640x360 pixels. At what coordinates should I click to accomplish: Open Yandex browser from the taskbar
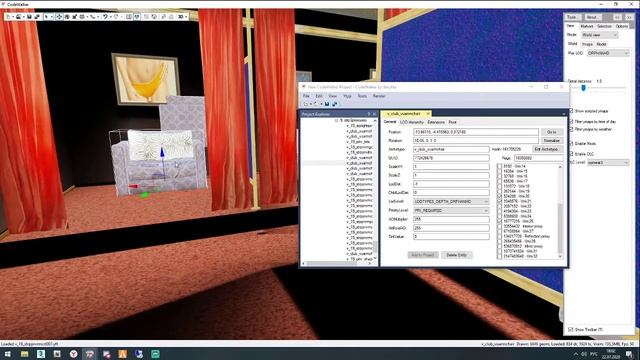coord(73,354)
